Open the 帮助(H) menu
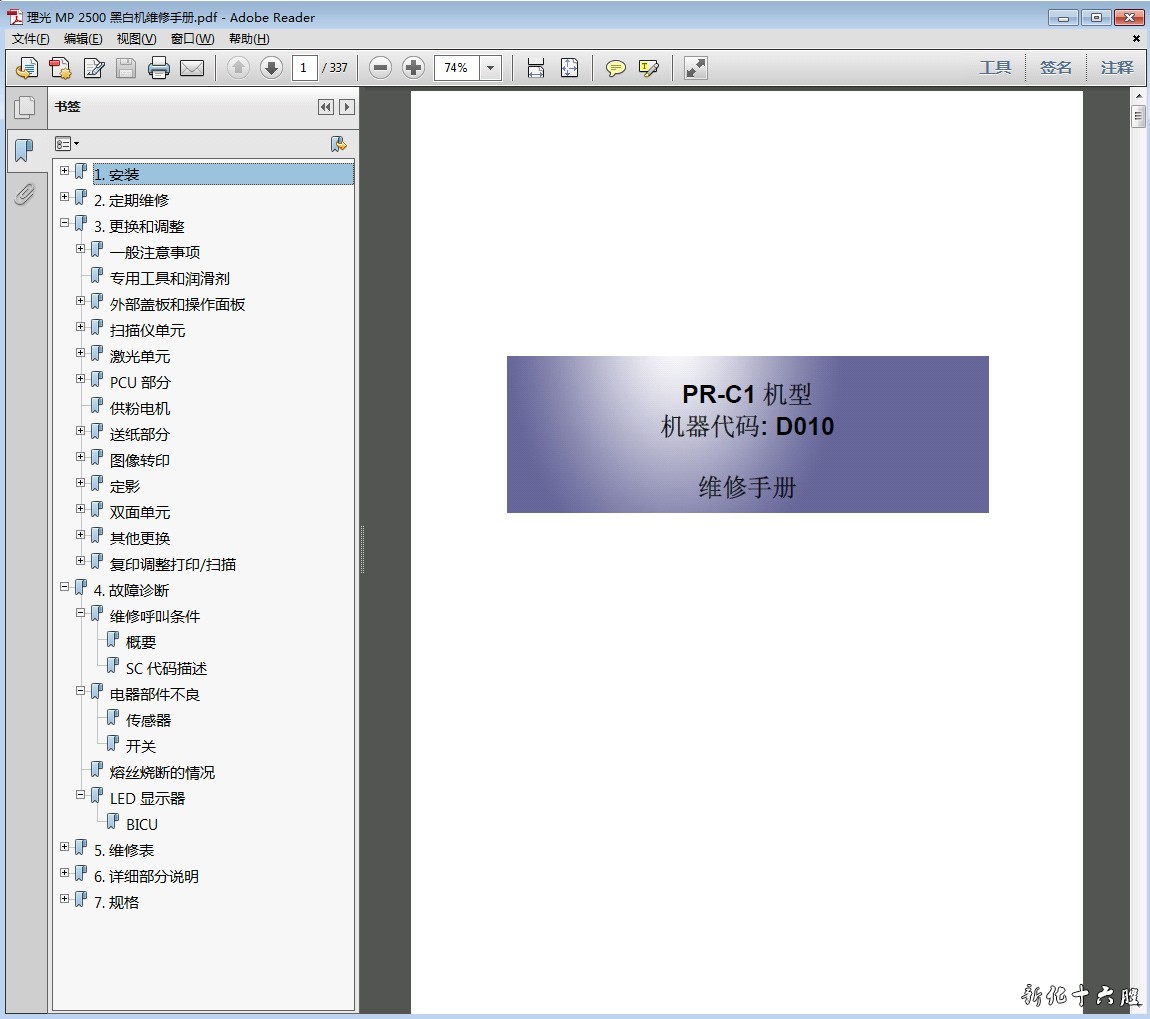Viewport: 1150px width, 1019px height. pyautogui.click(x=249, y=39)
